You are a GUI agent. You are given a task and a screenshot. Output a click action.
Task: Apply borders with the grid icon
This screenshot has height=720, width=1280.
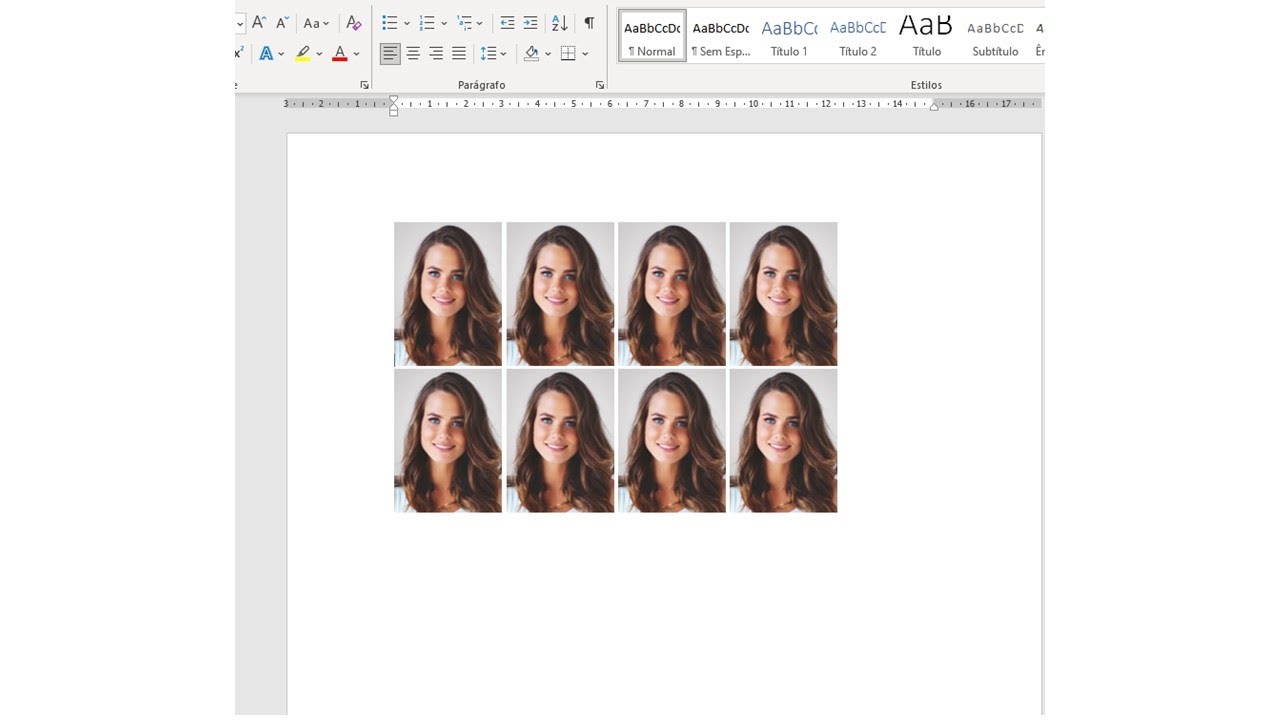568,54
